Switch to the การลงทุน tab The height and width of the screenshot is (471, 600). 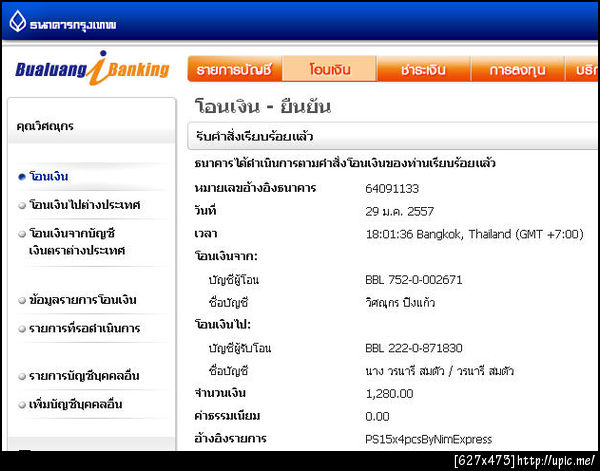[x=518, y=69]
